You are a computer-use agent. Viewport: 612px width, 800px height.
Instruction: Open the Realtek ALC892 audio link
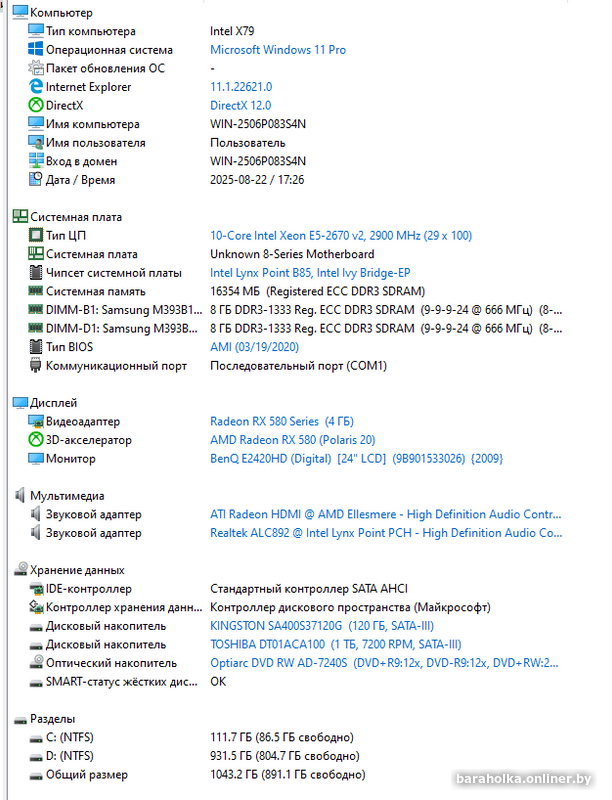386,533
